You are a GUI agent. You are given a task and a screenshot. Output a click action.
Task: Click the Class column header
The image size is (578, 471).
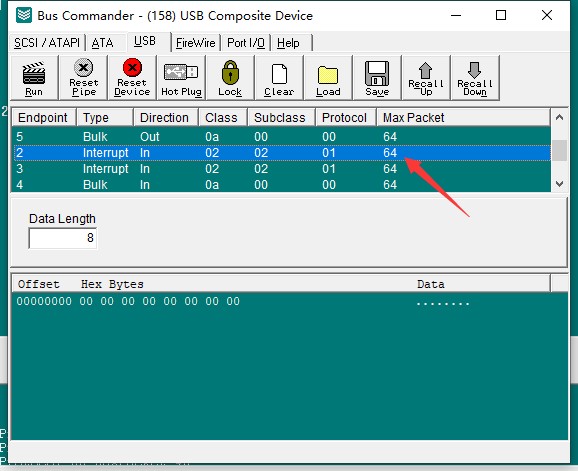(x=223, y=118)
